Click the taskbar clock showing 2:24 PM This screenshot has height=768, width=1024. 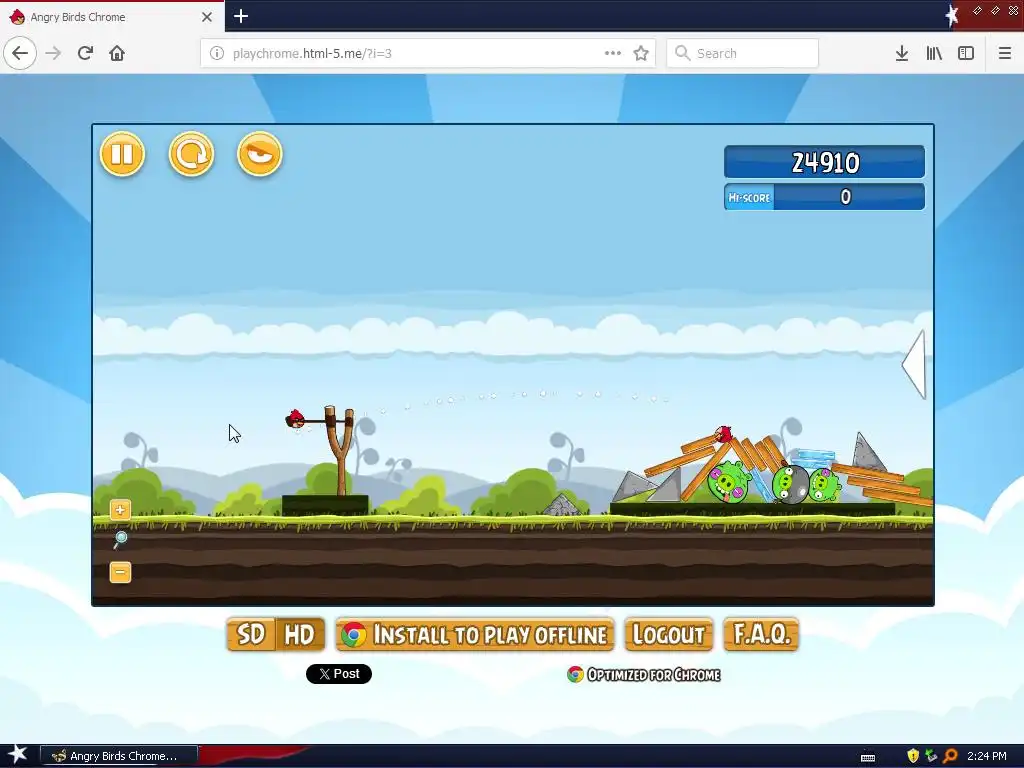987,756
